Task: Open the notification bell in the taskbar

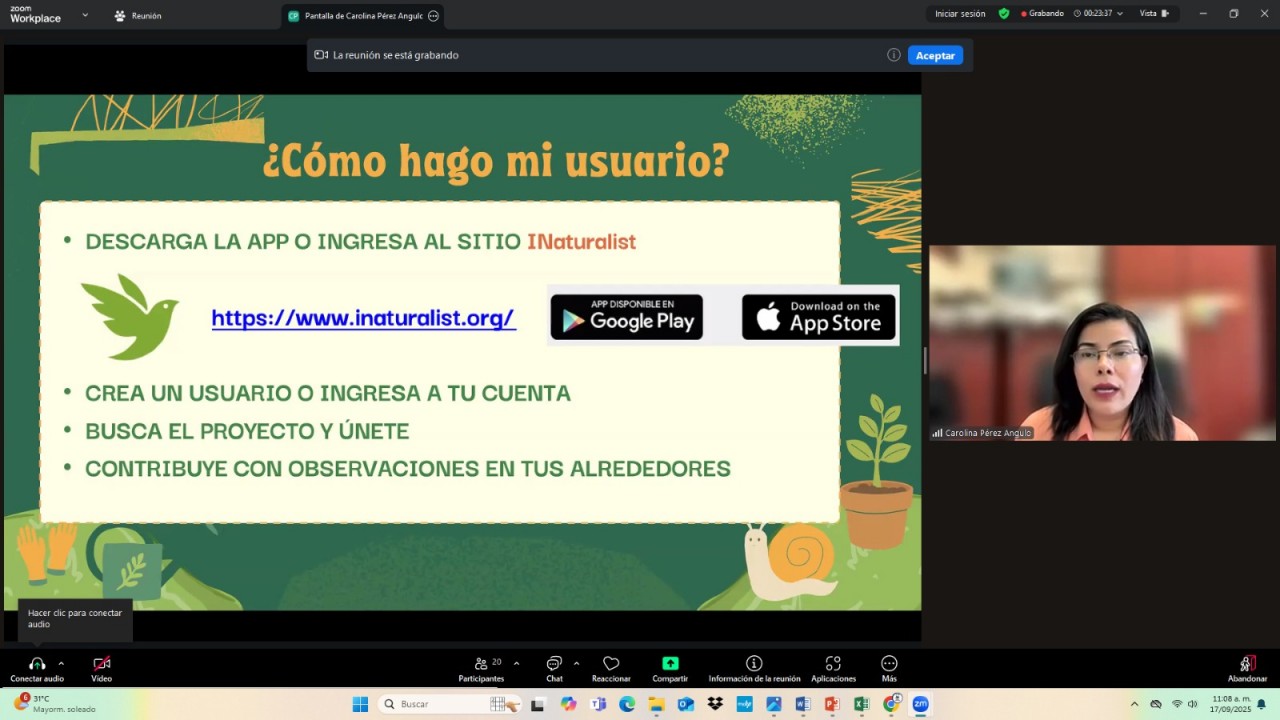Action: 1262,704
